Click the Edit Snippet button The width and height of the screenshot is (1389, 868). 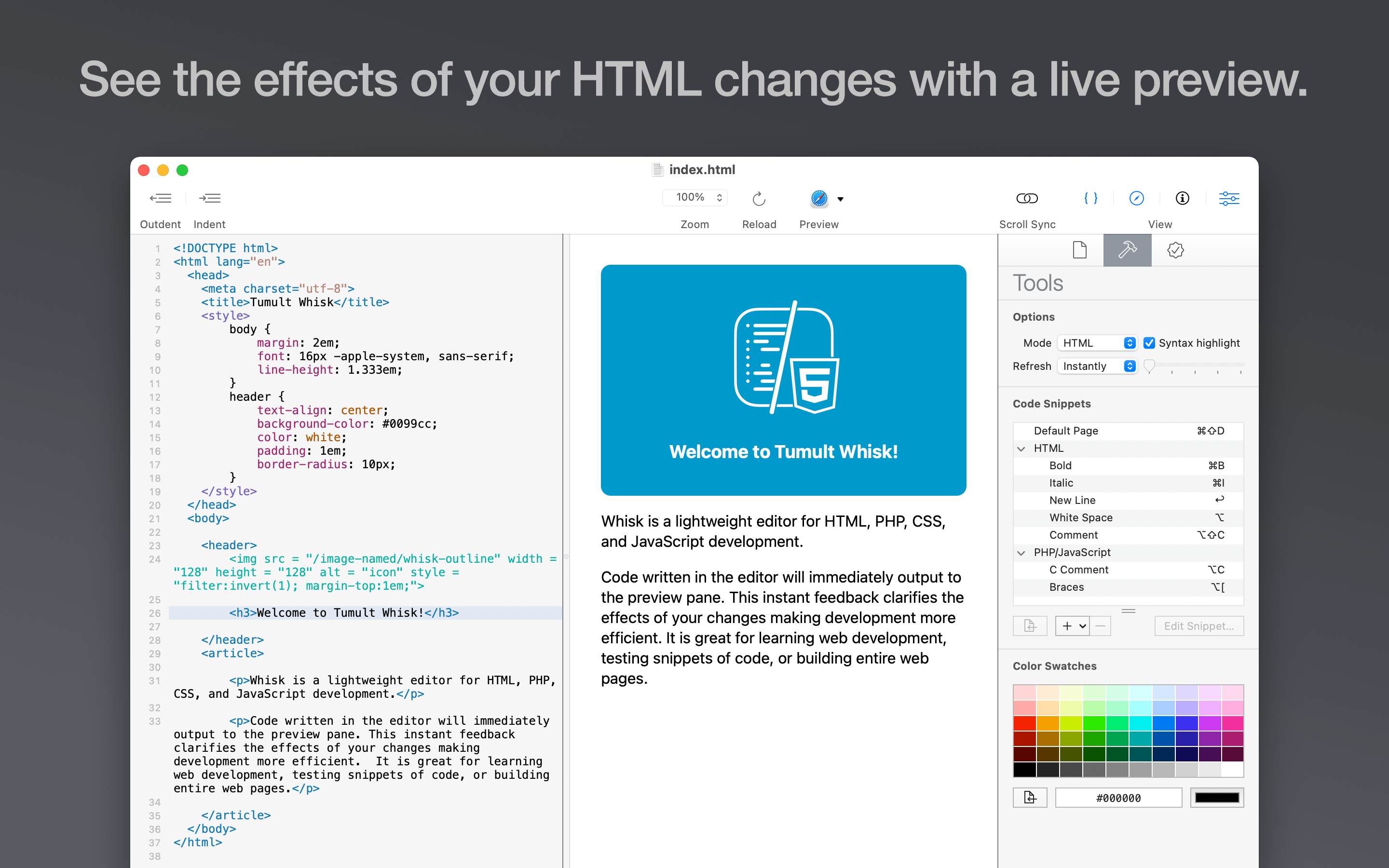click(1198, 626)
